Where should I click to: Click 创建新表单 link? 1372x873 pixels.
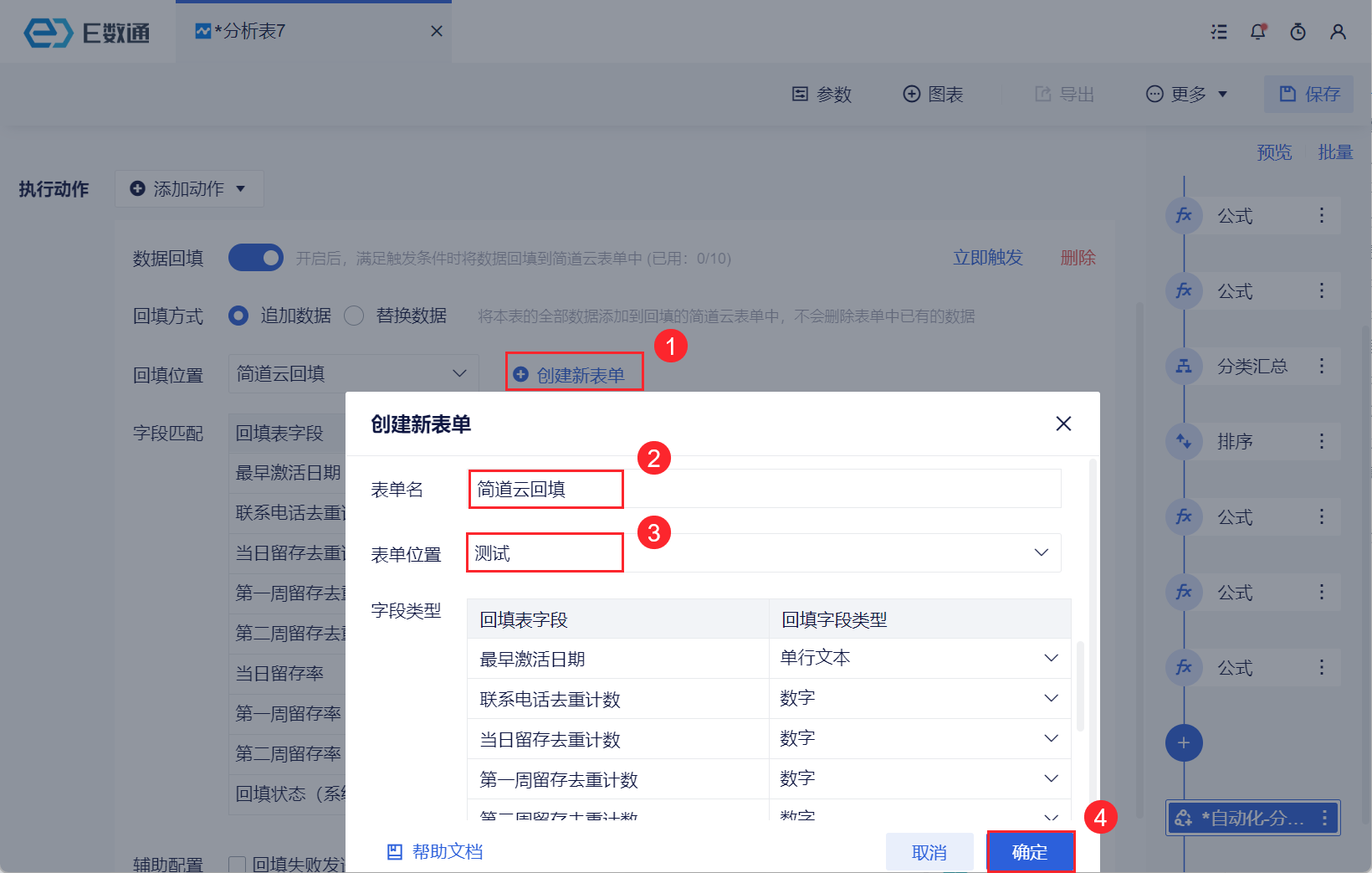(570, 375)
